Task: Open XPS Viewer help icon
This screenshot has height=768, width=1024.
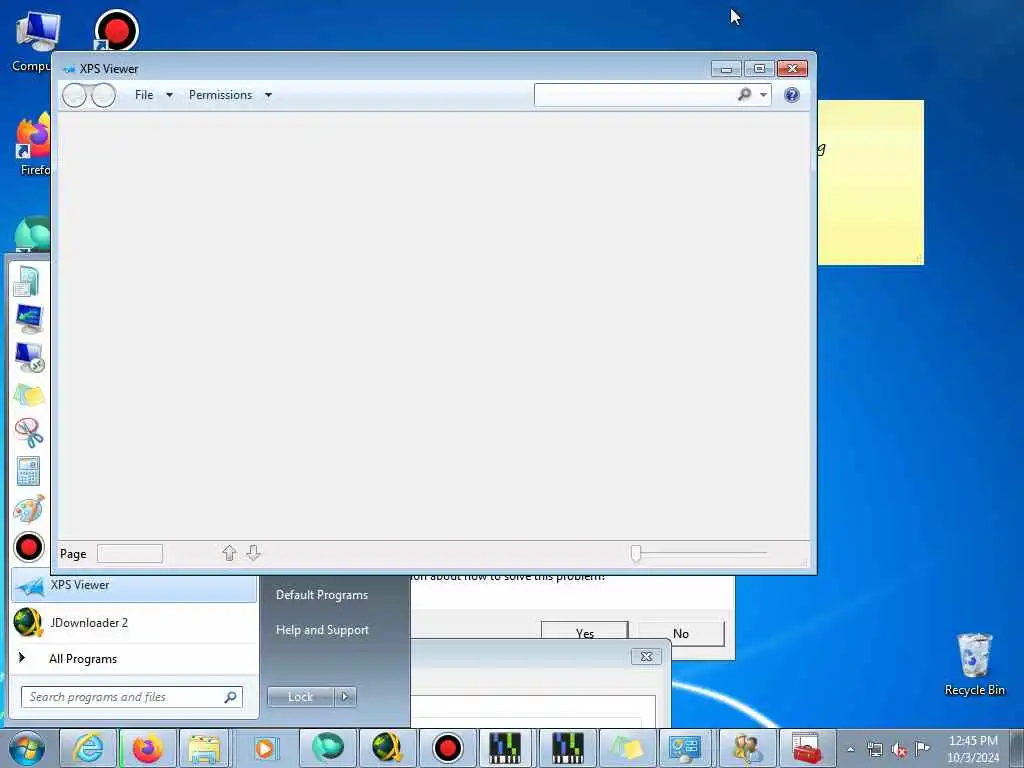Action: (792, 95)
